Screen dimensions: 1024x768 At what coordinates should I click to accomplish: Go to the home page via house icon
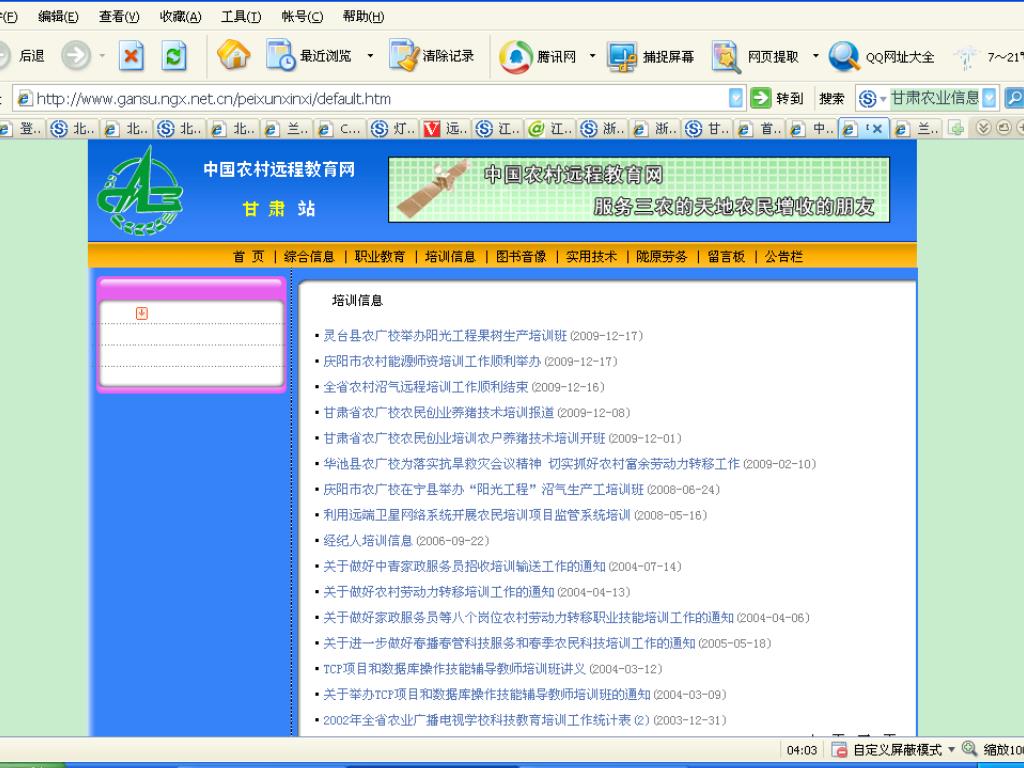(233, 55)
